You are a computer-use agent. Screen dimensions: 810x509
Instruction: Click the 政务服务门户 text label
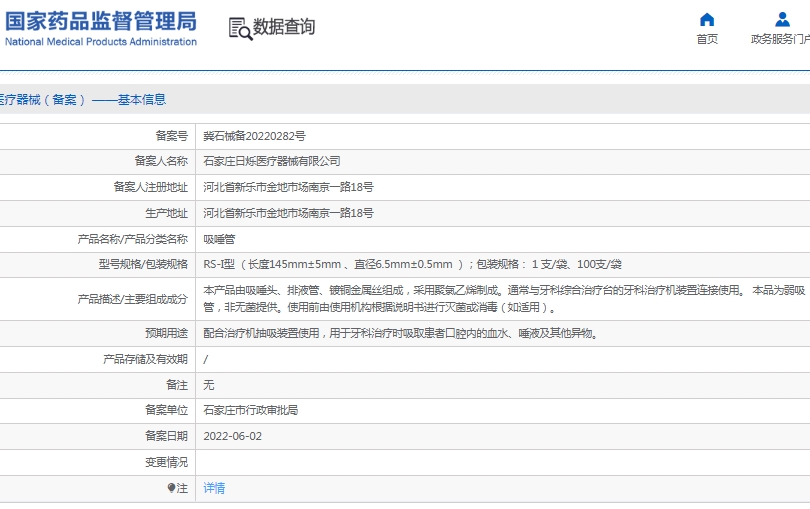780,39
